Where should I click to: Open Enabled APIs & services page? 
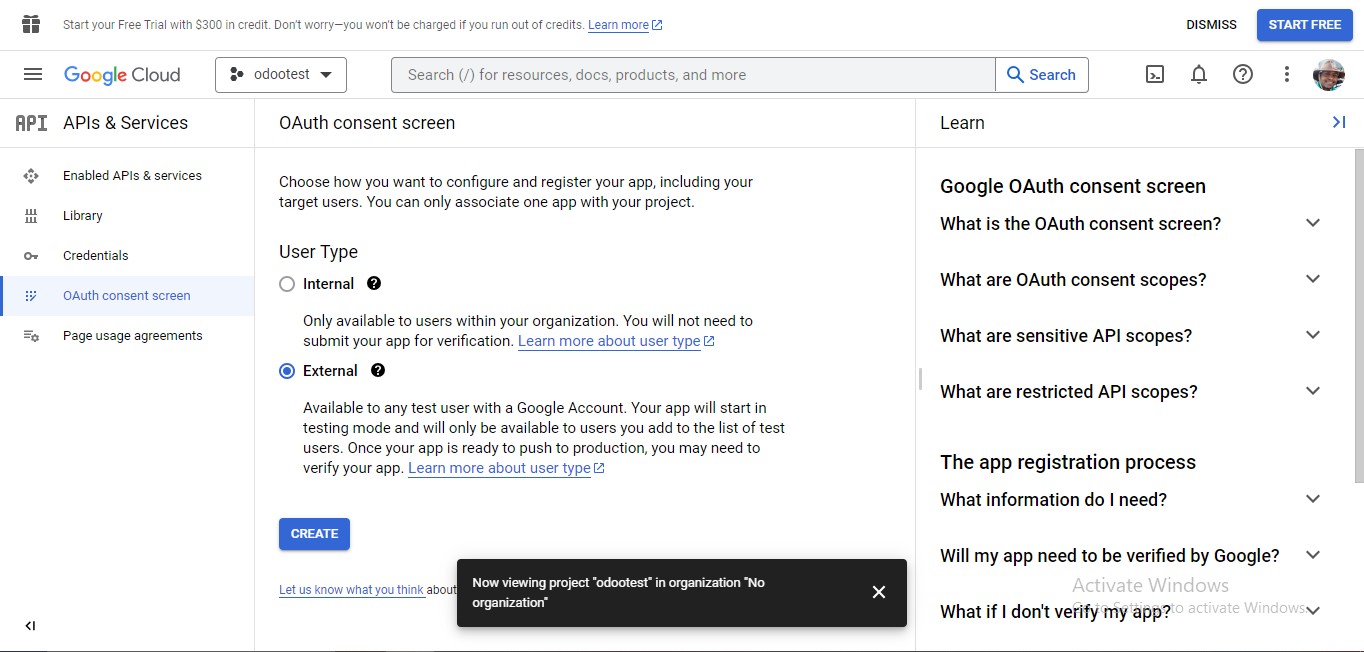coord(127,176)
